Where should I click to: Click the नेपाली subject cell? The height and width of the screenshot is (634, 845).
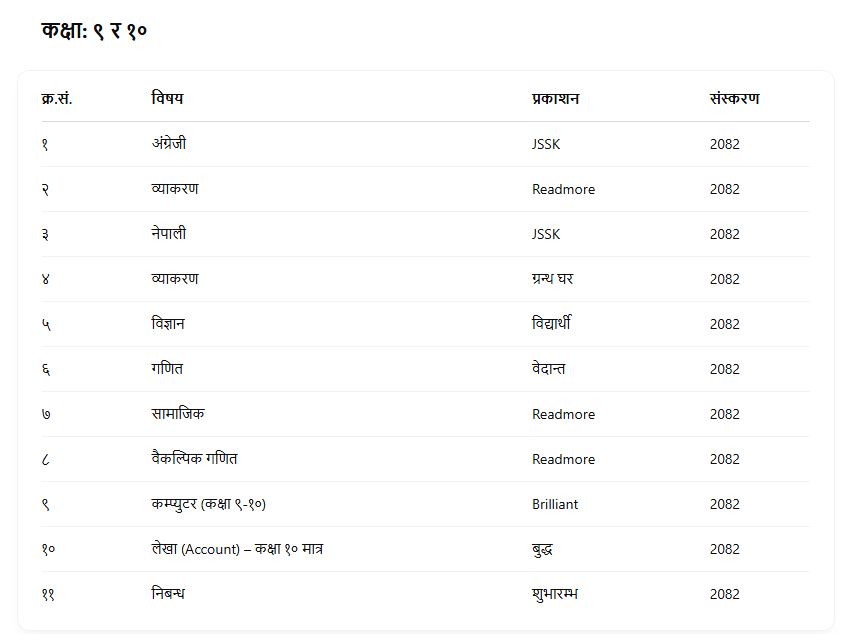169,234
